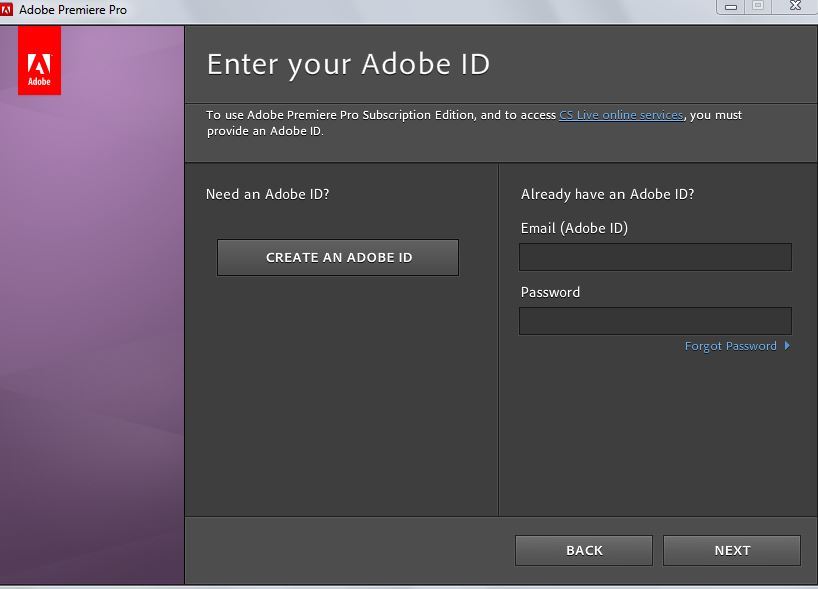Click the blue arrow beside Forgot Password

tap(787, 346)
